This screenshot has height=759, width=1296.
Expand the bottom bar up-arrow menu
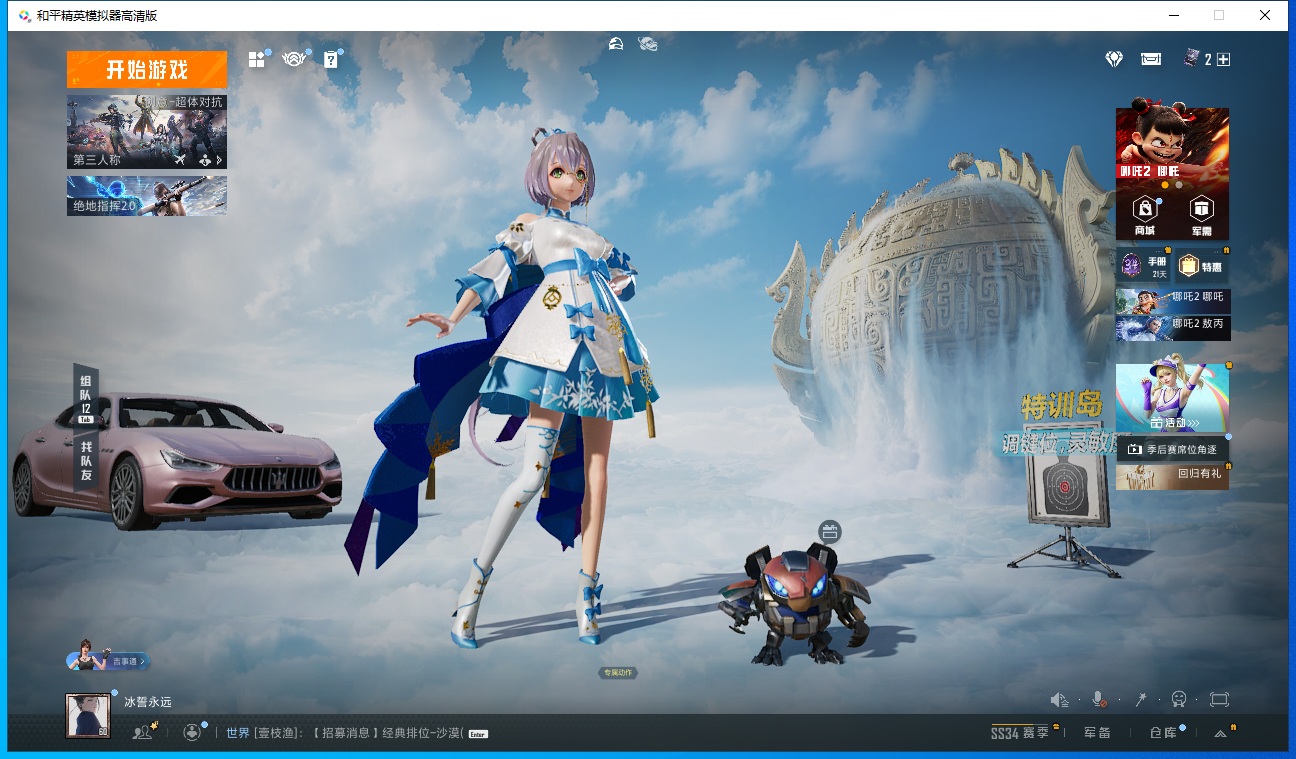[1220, 733]
